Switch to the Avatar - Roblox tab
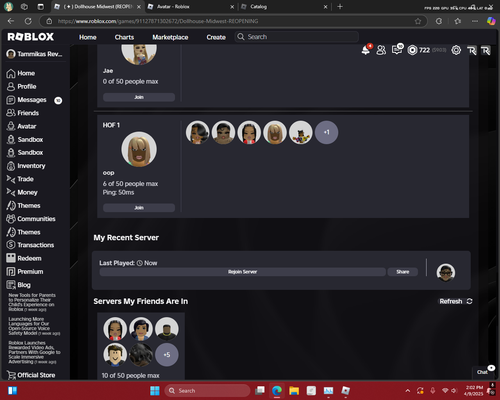 point(190,7)
